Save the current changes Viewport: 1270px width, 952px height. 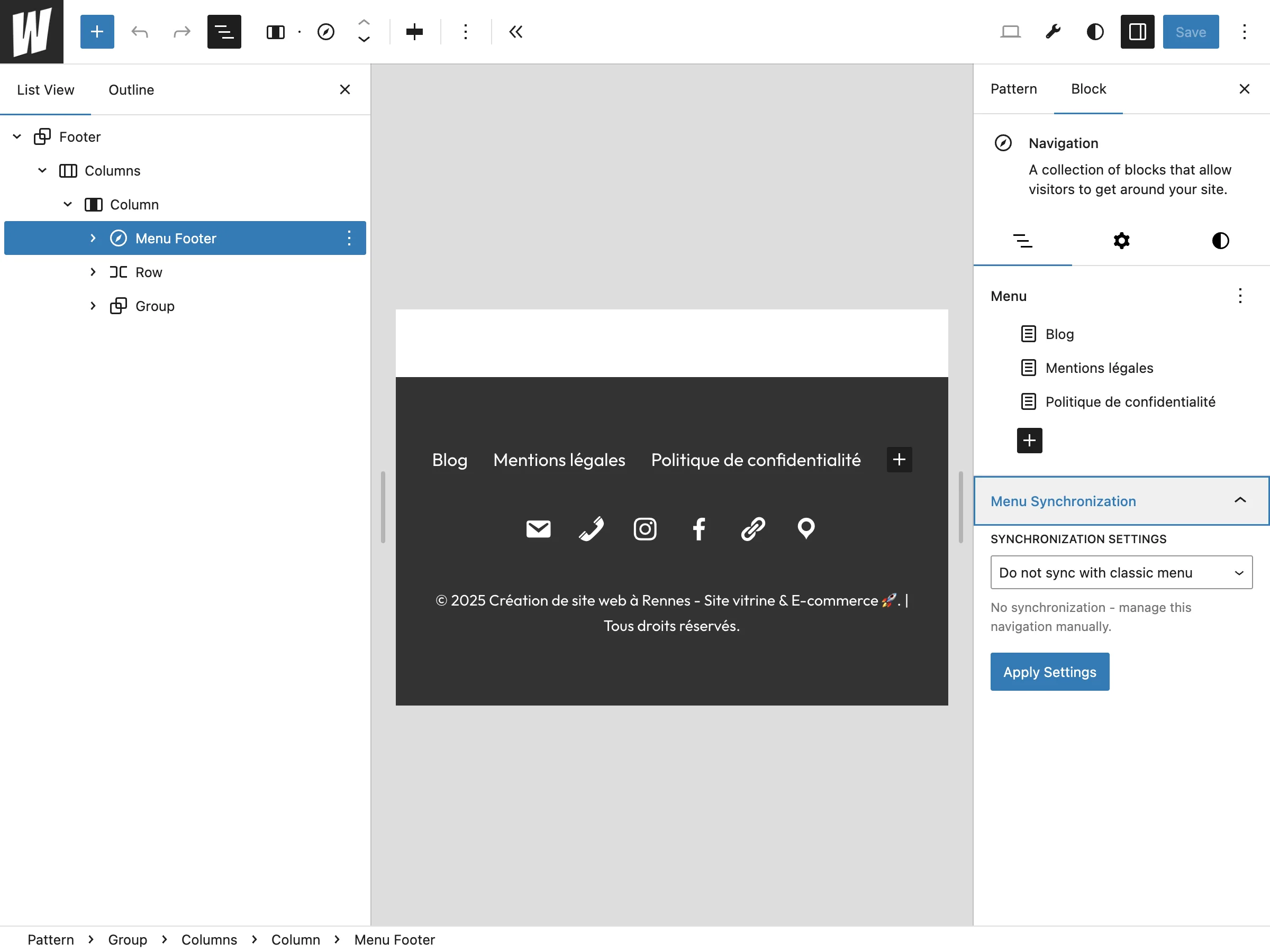tap(1190, 32)
